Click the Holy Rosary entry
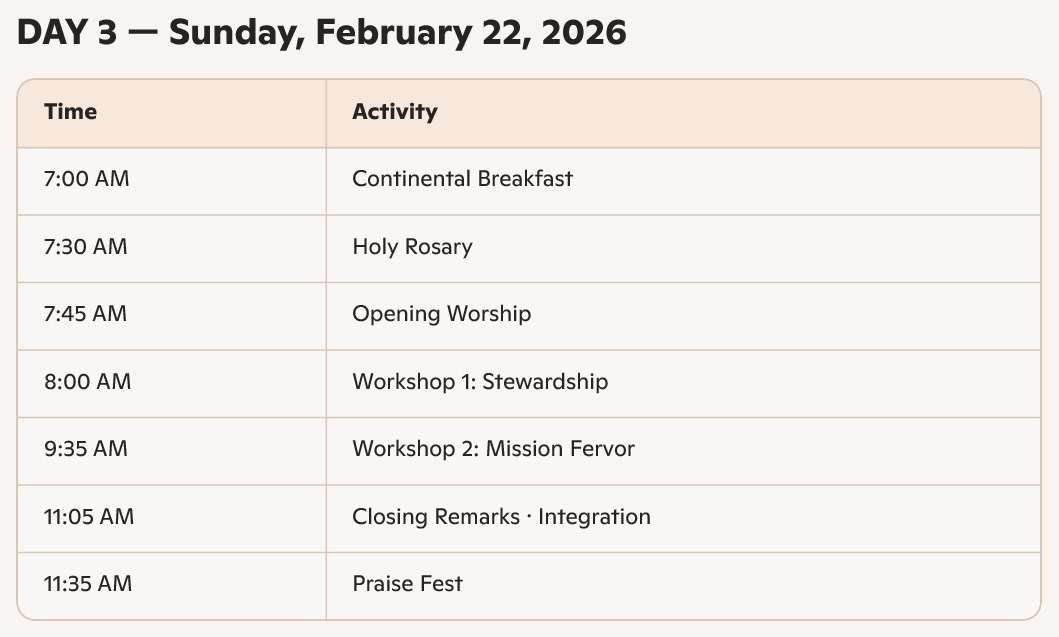 (412, 246)
